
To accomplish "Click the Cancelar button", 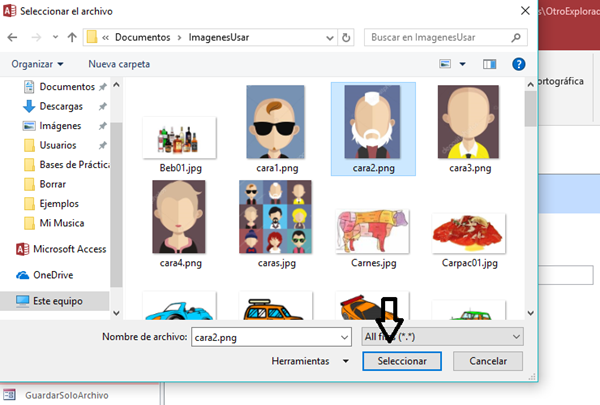I will (488, 361).
